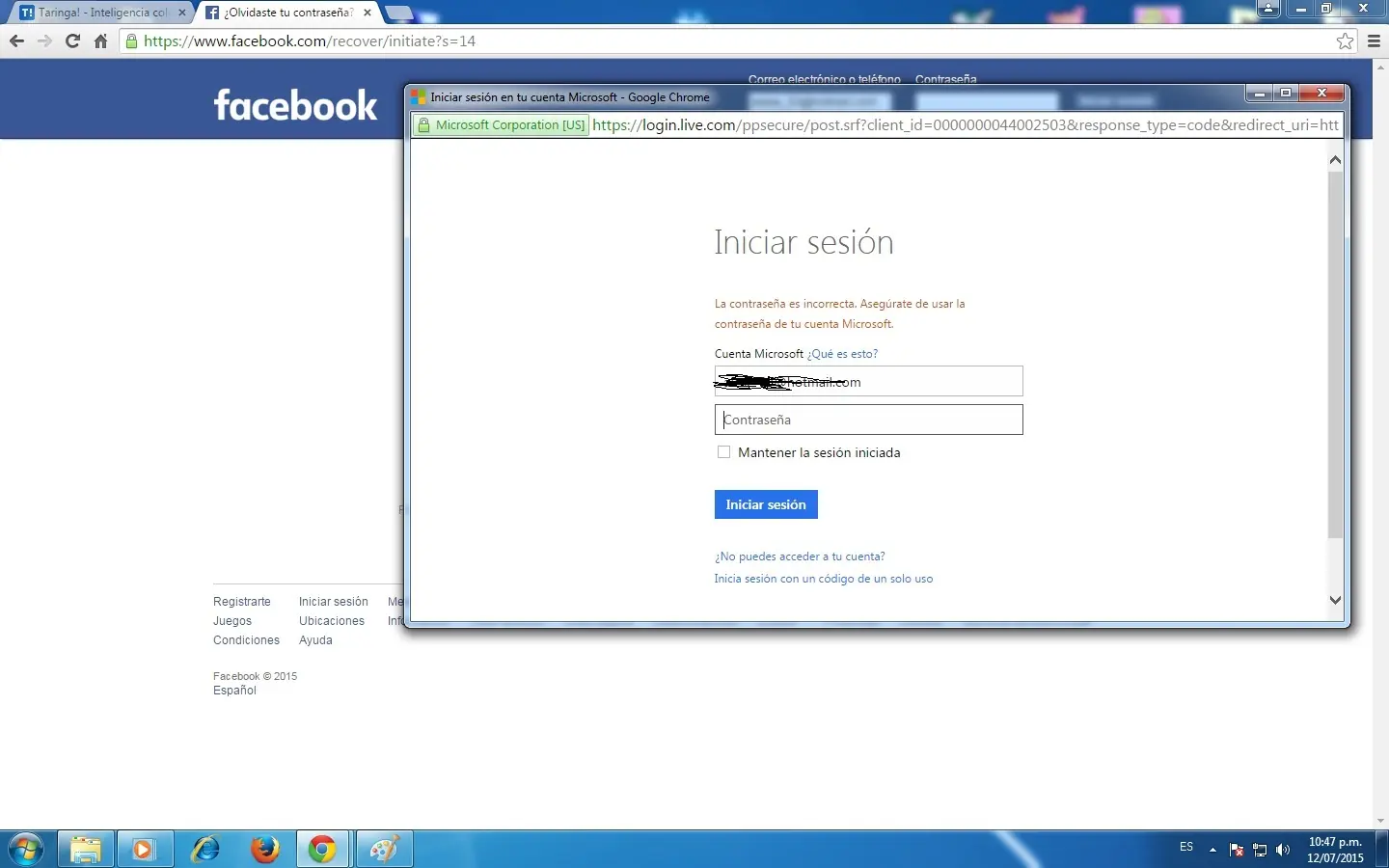
Task: Open the Chrome hamburger menu
Action: coord(1375,41)
